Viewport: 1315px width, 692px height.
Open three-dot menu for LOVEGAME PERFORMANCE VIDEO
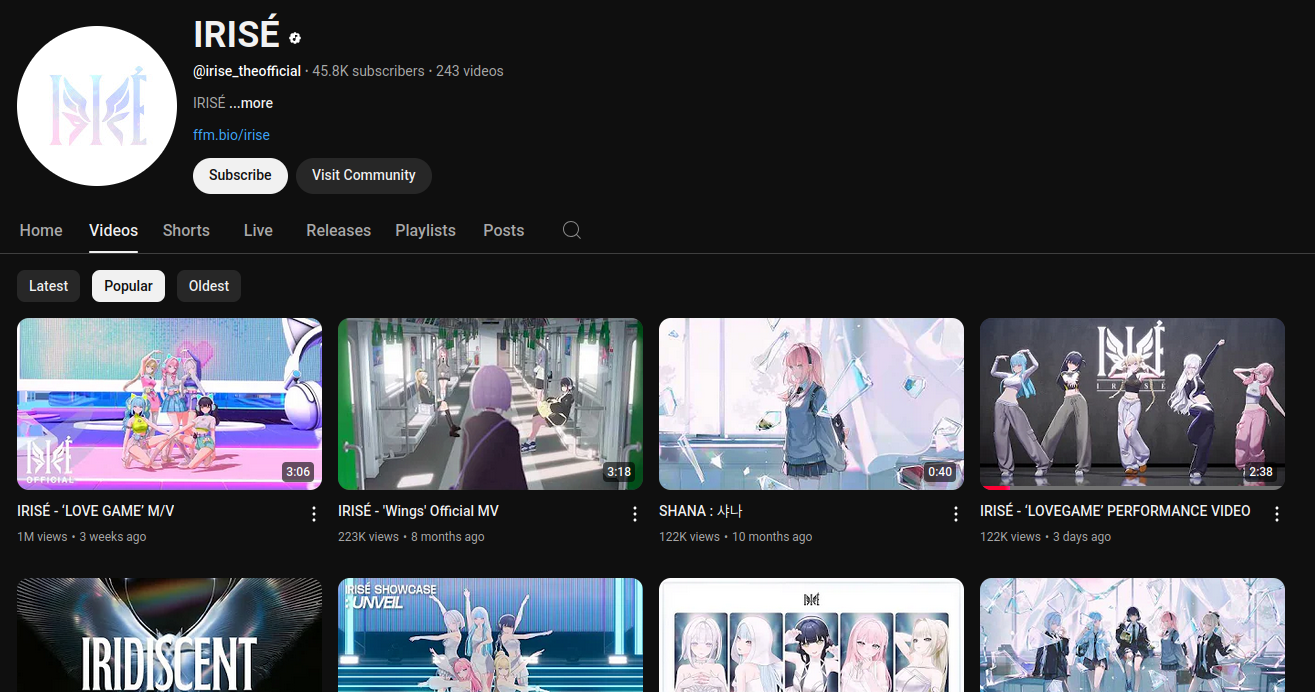click(x=1277, y=514)
